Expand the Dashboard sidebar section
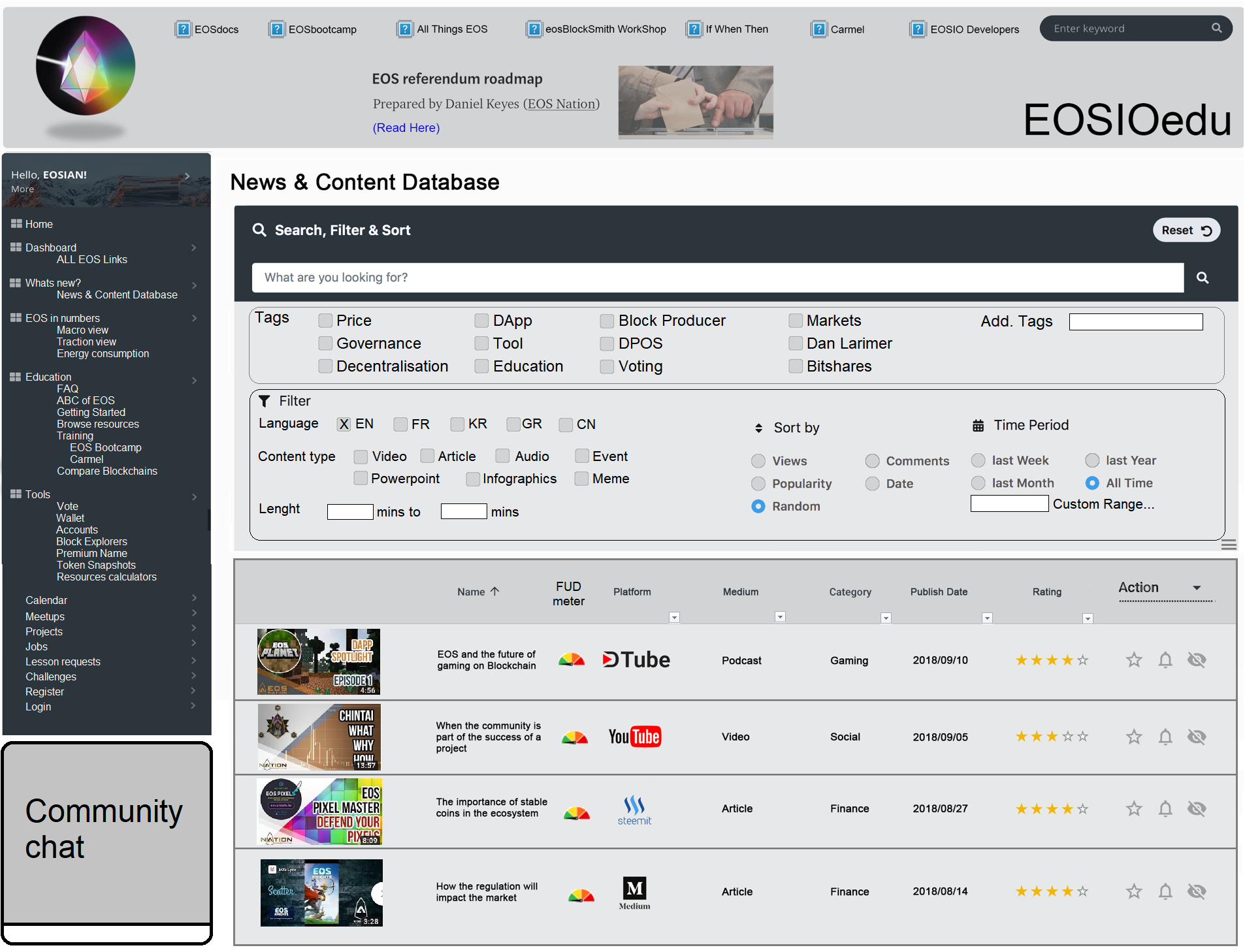Viewport: 1245px width, 952px height. 193,247
